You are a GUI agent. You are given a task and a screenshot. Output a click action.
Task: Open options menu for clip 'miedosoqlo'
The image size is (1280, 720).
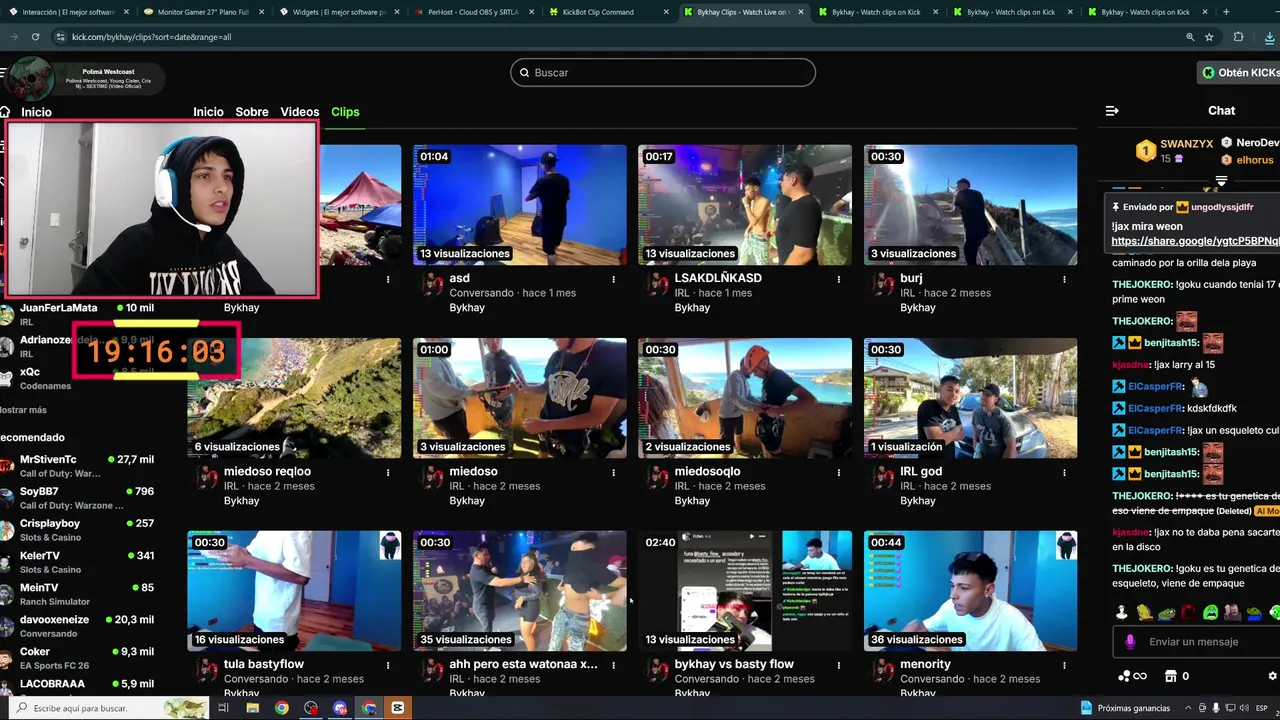pos(839,472)
